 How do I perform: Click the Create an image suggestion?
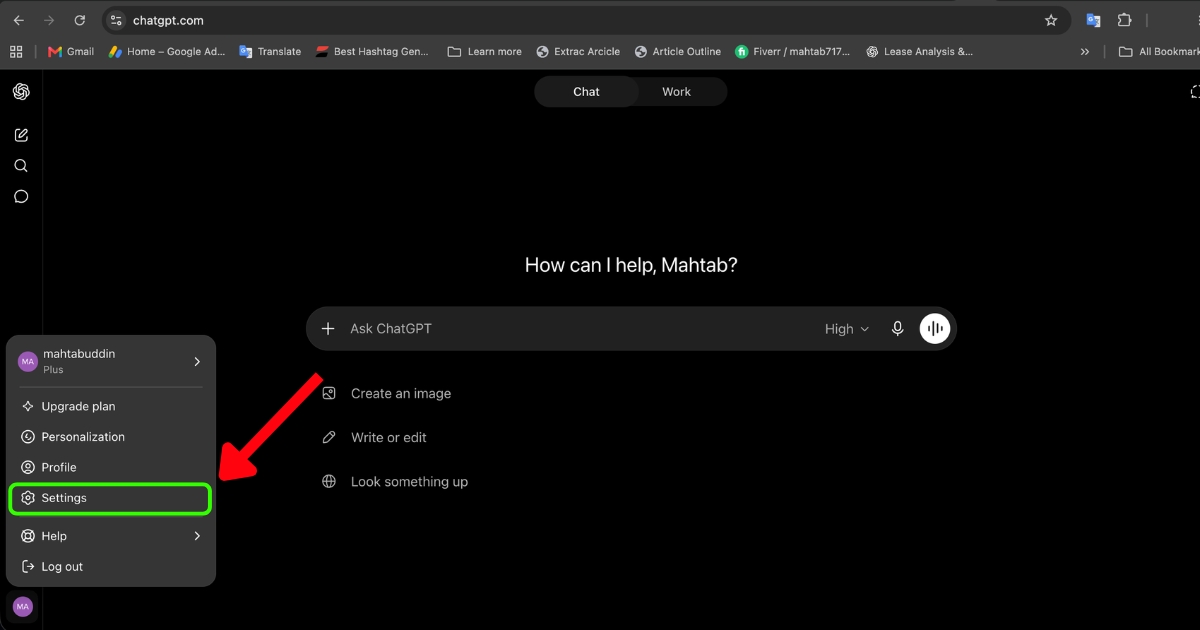[387, 394]
